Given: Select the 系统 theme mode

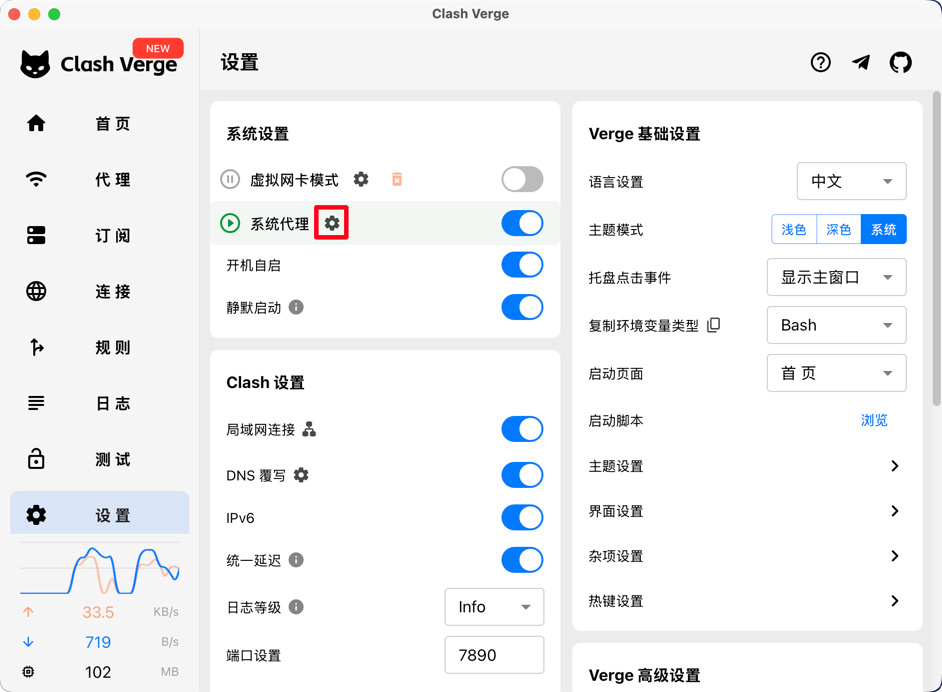Looking at the screenshot, I should (883, 229).
